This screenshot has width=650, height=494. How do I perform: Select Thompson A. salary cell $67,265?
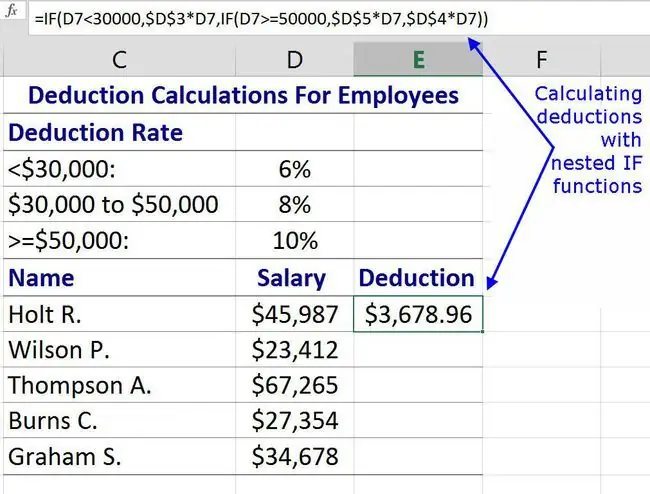pos(295,385)
